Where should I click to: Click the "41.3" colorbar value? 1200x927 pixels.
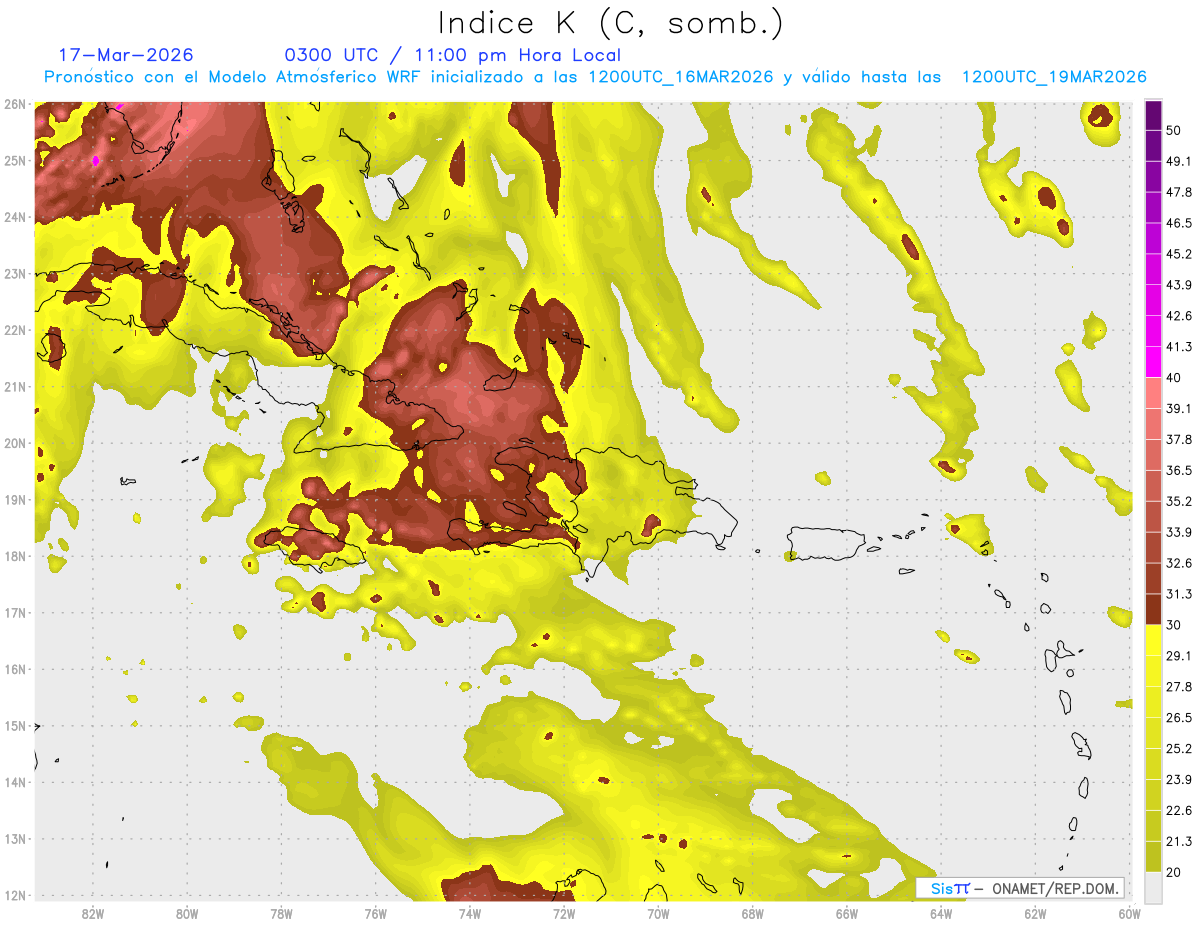[1180, 347]
